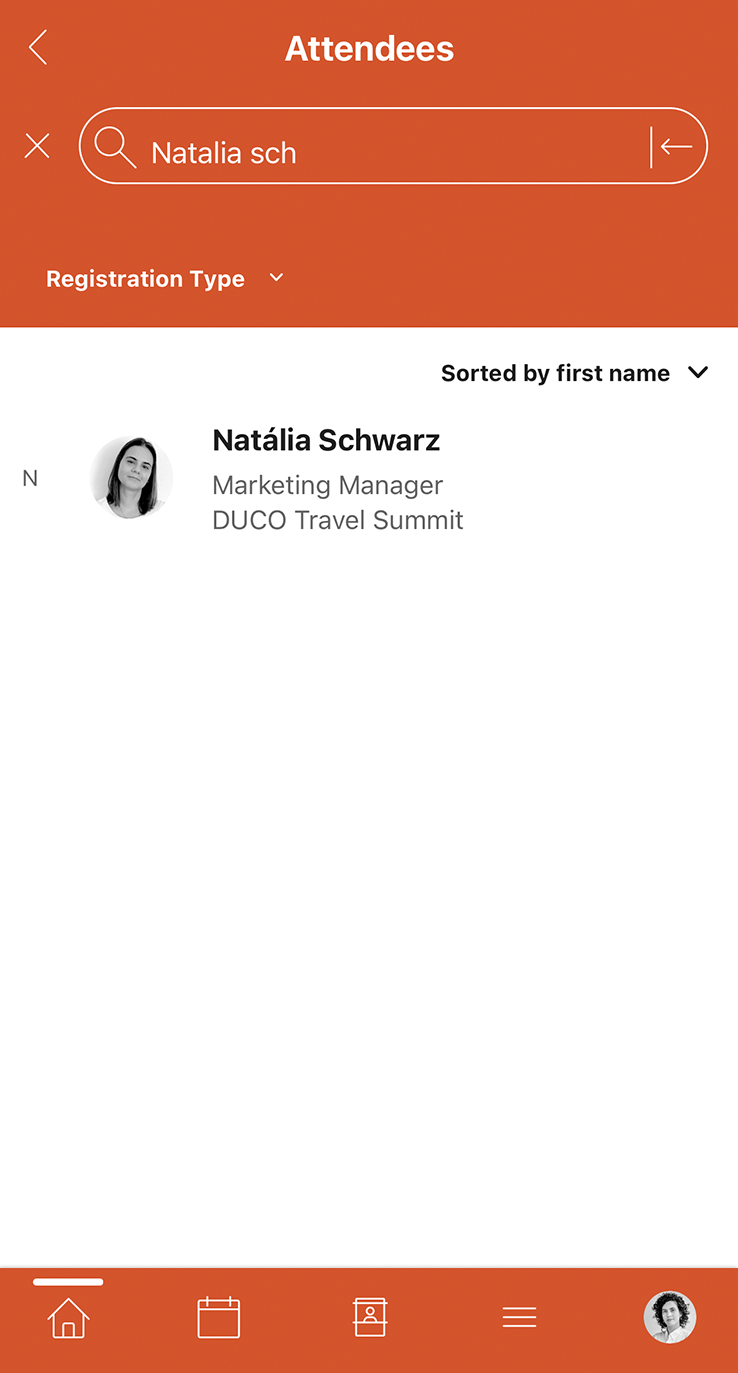The height and width of the screenshot is (1373, 738).
Task: Tap the magnifying glass search icon
Action: click(x=115, y=148)
